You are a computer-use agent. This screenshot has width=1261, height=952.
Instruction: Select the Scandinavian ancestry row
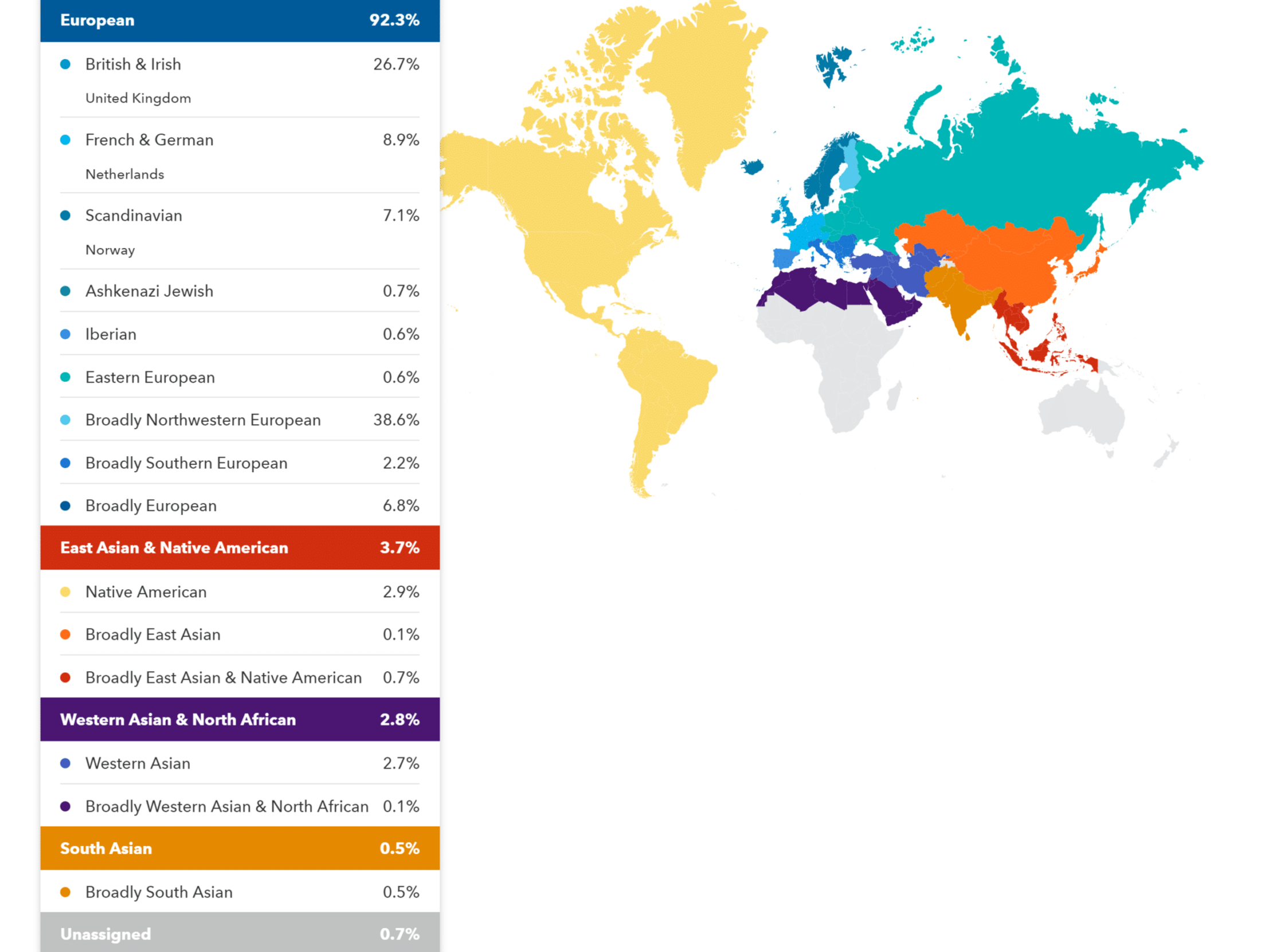(240, 216)
